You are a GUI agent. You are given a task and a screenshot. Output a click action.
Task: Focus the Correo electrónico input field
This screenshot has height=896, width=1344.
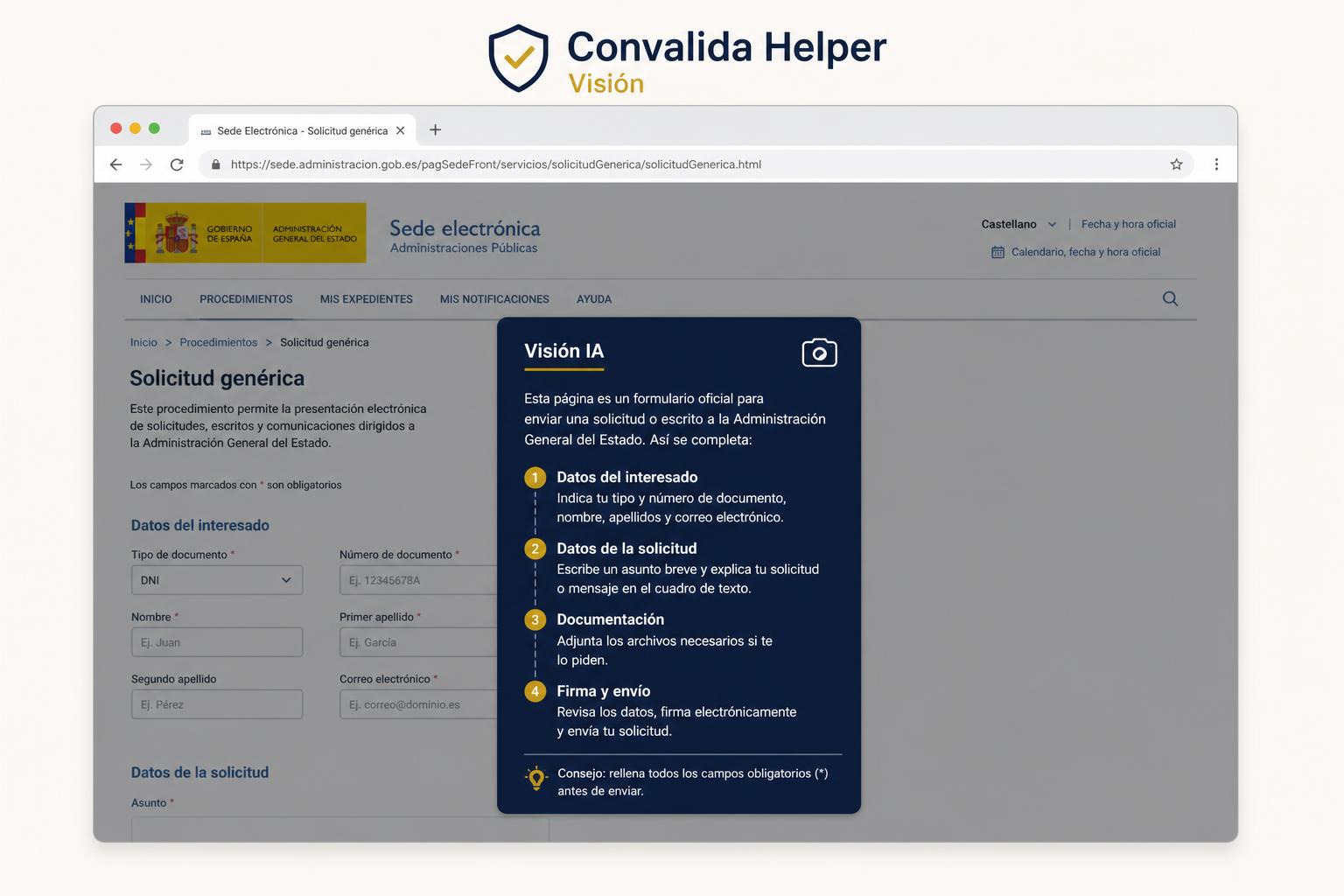[418, 704]
